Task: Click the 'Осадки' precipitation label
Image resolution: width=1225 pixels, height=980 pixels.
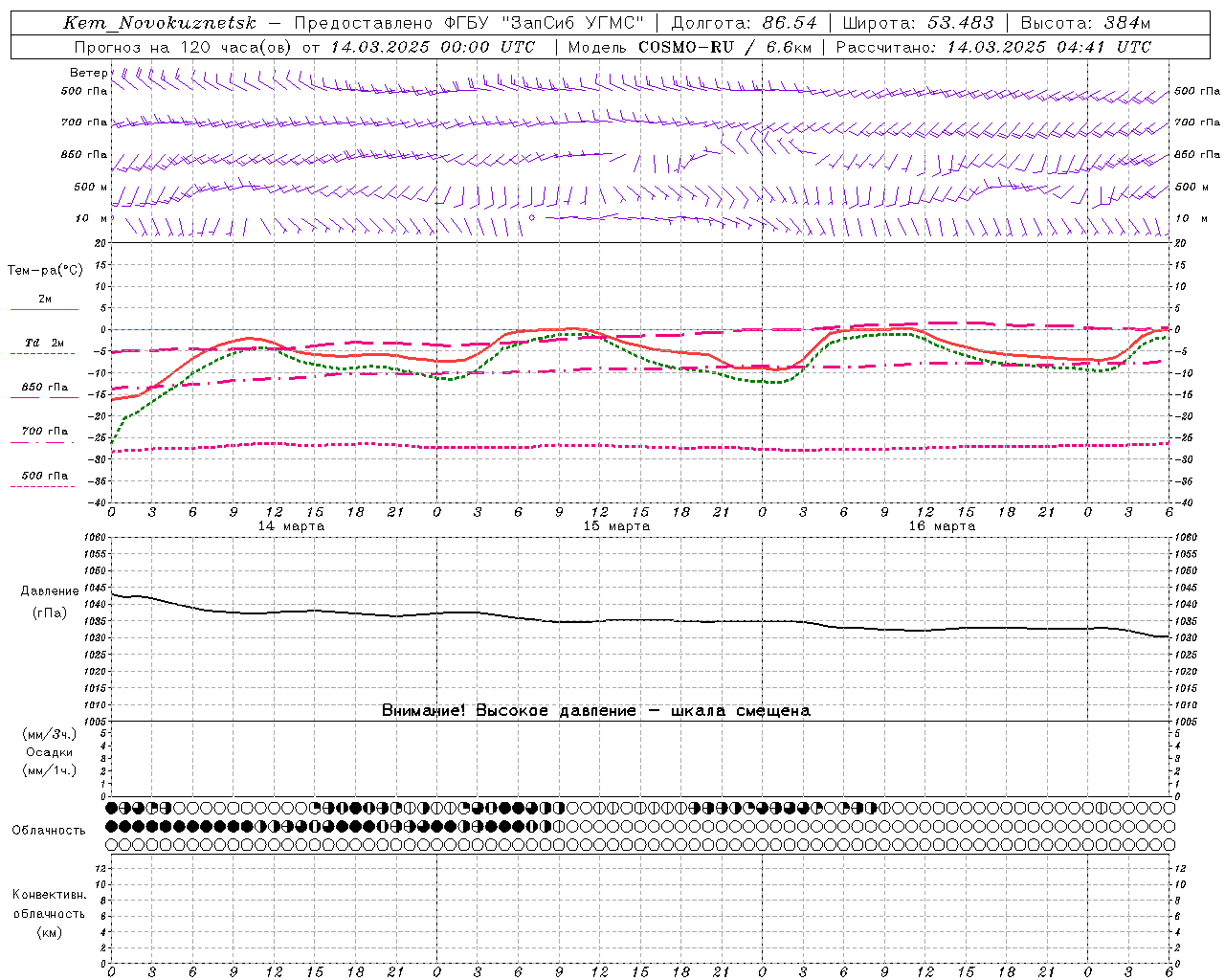Action: click(50, 752)
